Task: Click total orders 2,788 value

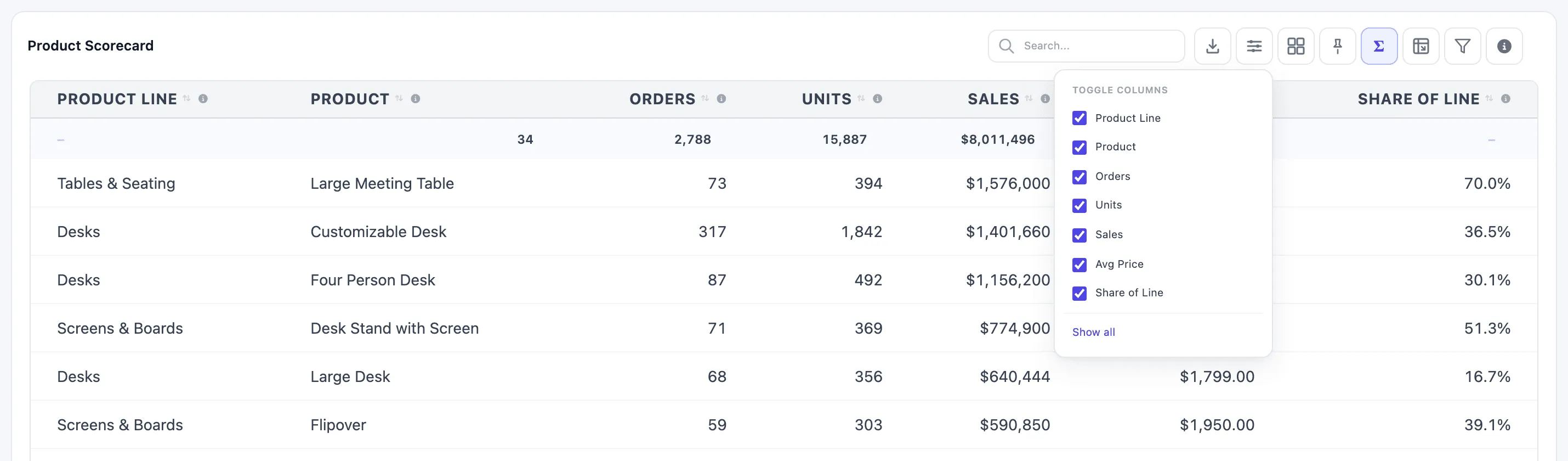Action: pos(692,139)
